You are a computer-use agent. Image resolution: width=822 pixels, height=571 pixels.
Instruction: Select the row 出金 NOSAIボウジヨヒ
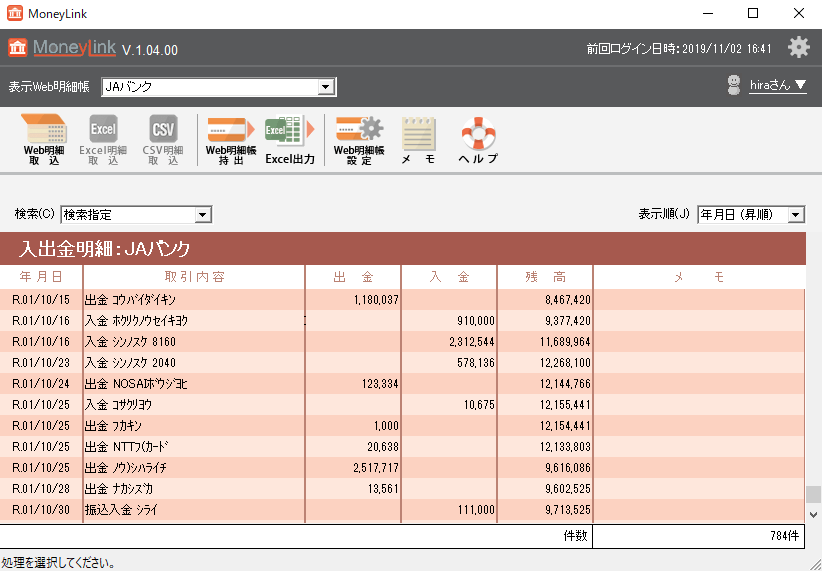click(402, 384)
